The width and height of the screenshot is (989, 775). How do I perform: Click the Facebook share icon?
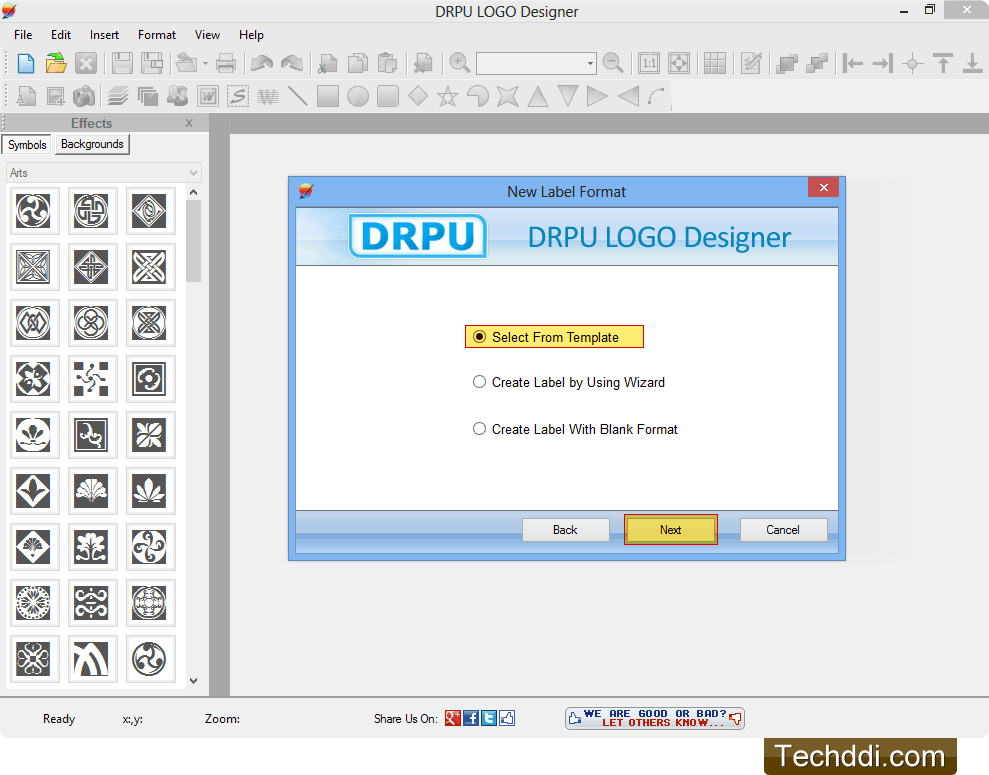[x=471, y=718]
